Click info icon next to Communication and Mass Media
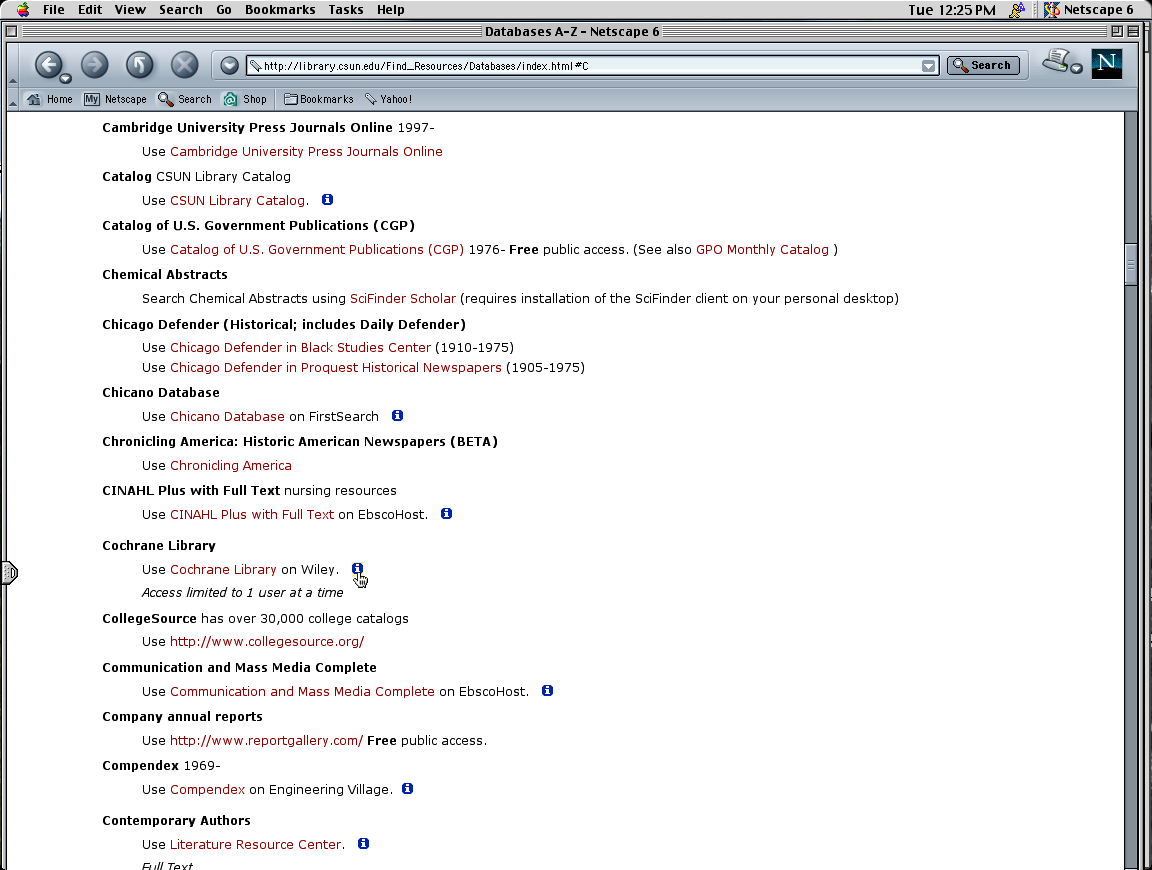 click(x=547, y=690)
